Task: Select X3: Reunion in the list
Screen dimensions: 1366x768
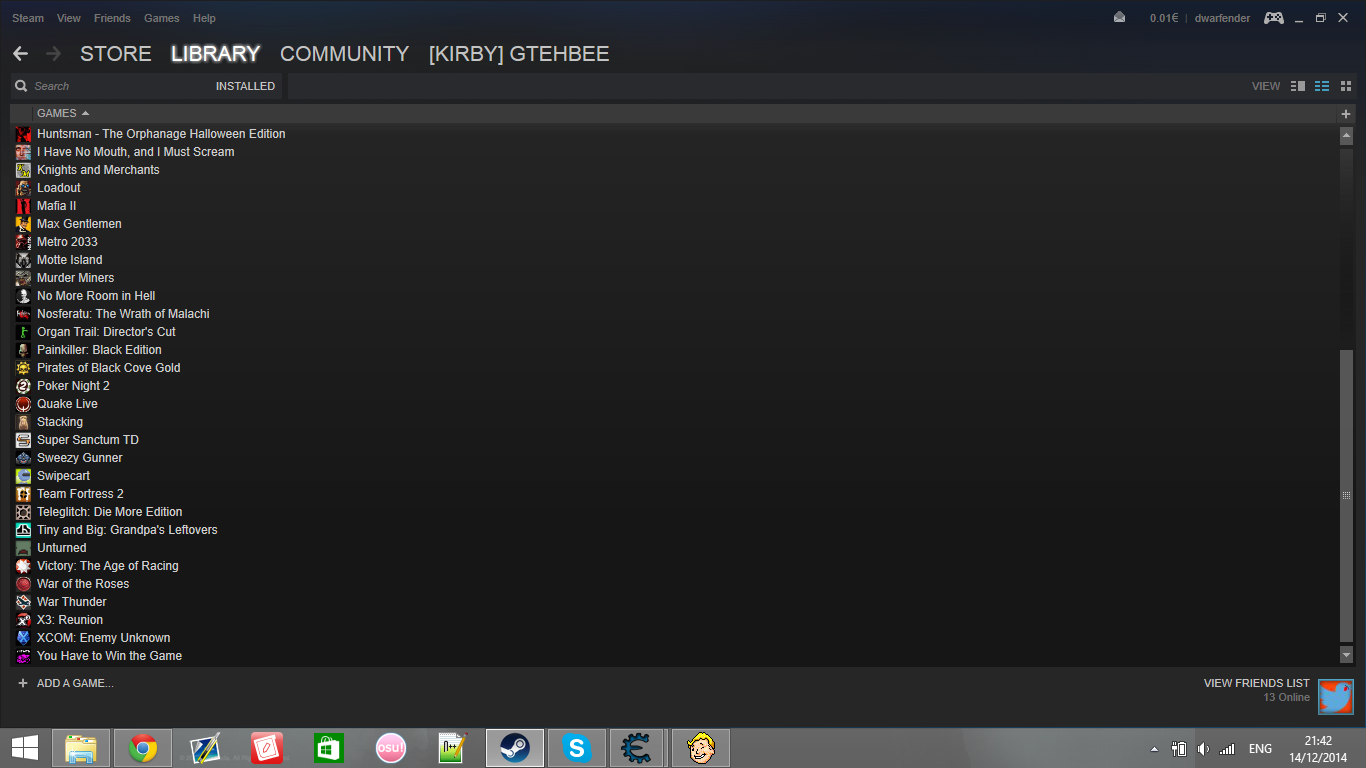Action: 70,620
